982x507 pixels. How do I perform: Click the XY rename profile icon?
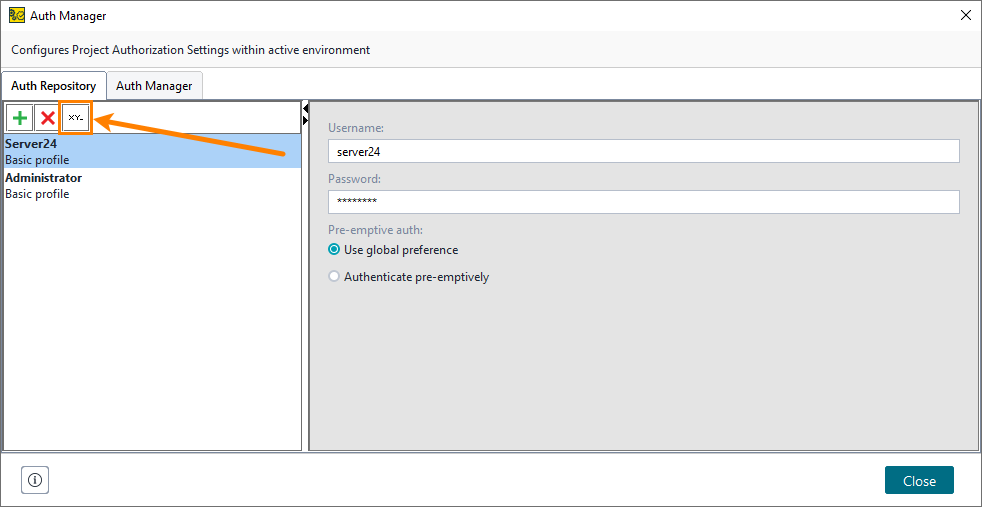point(76,118)
